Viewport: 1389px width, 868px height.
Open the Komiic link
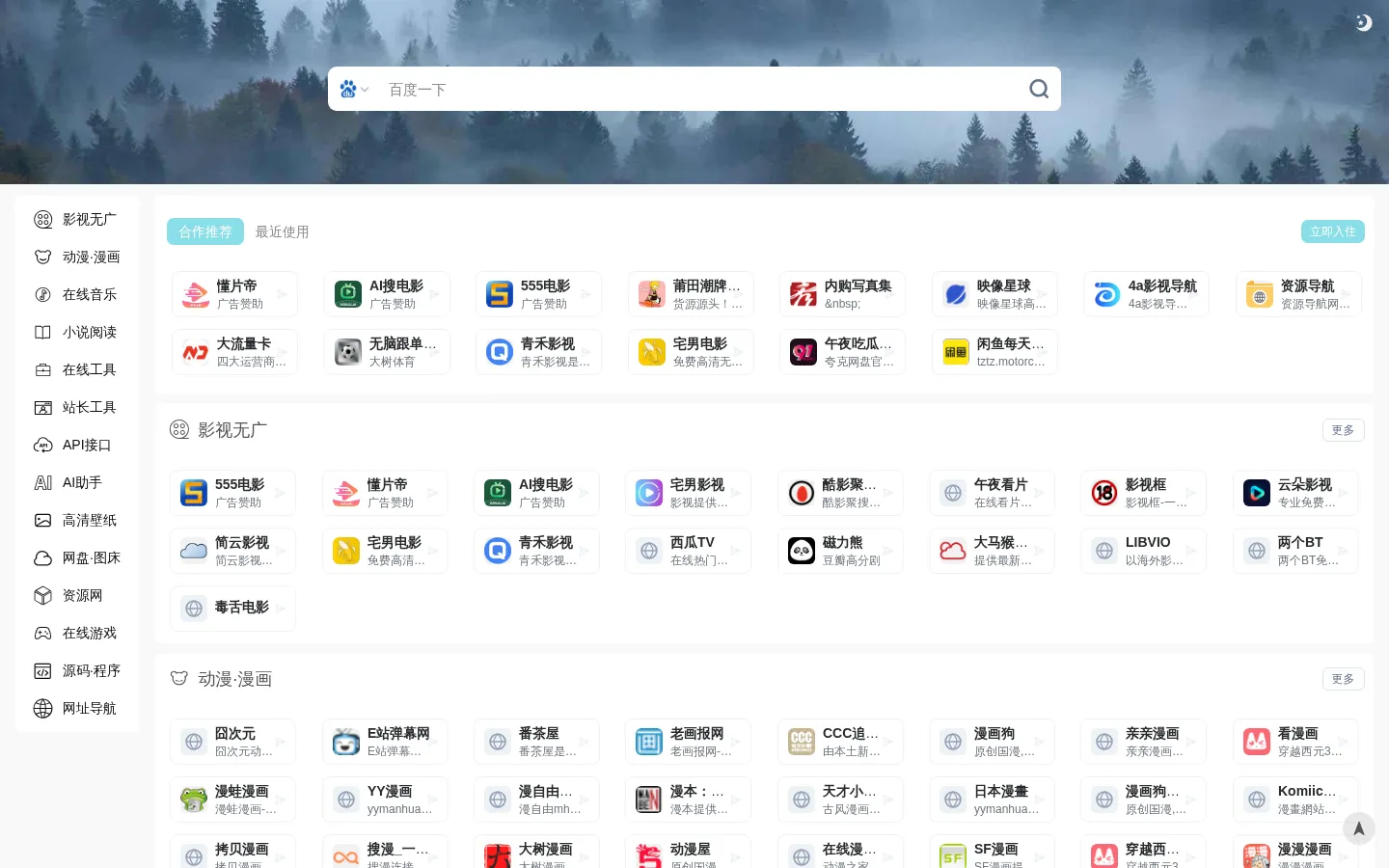1296,800
